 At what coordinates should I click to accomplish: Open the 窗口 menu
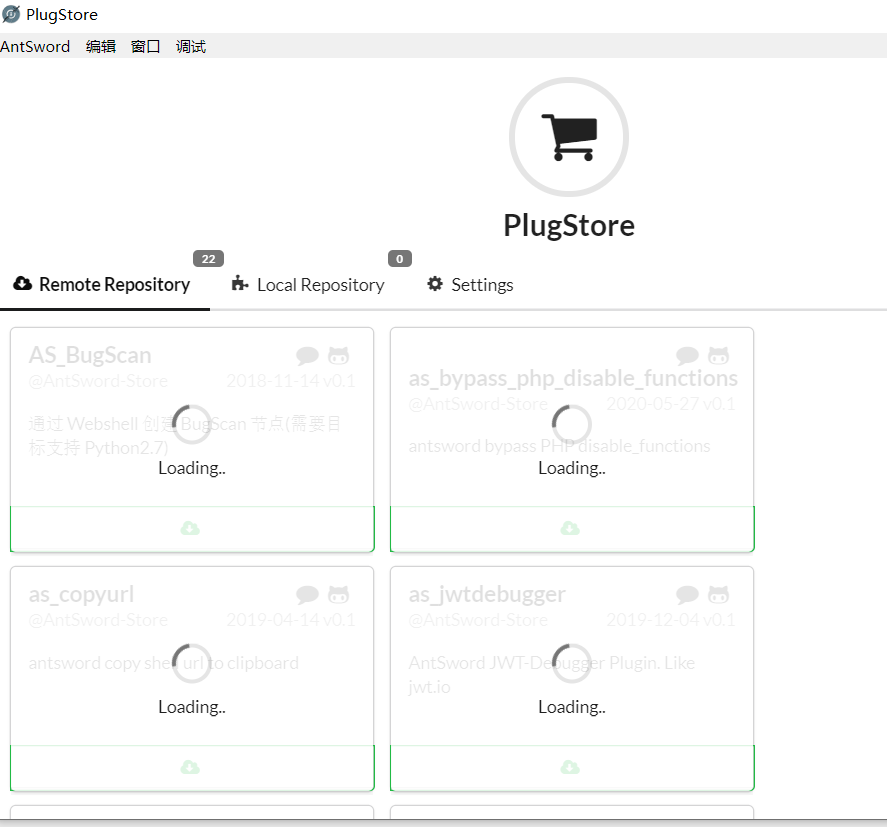pos(145,46)
